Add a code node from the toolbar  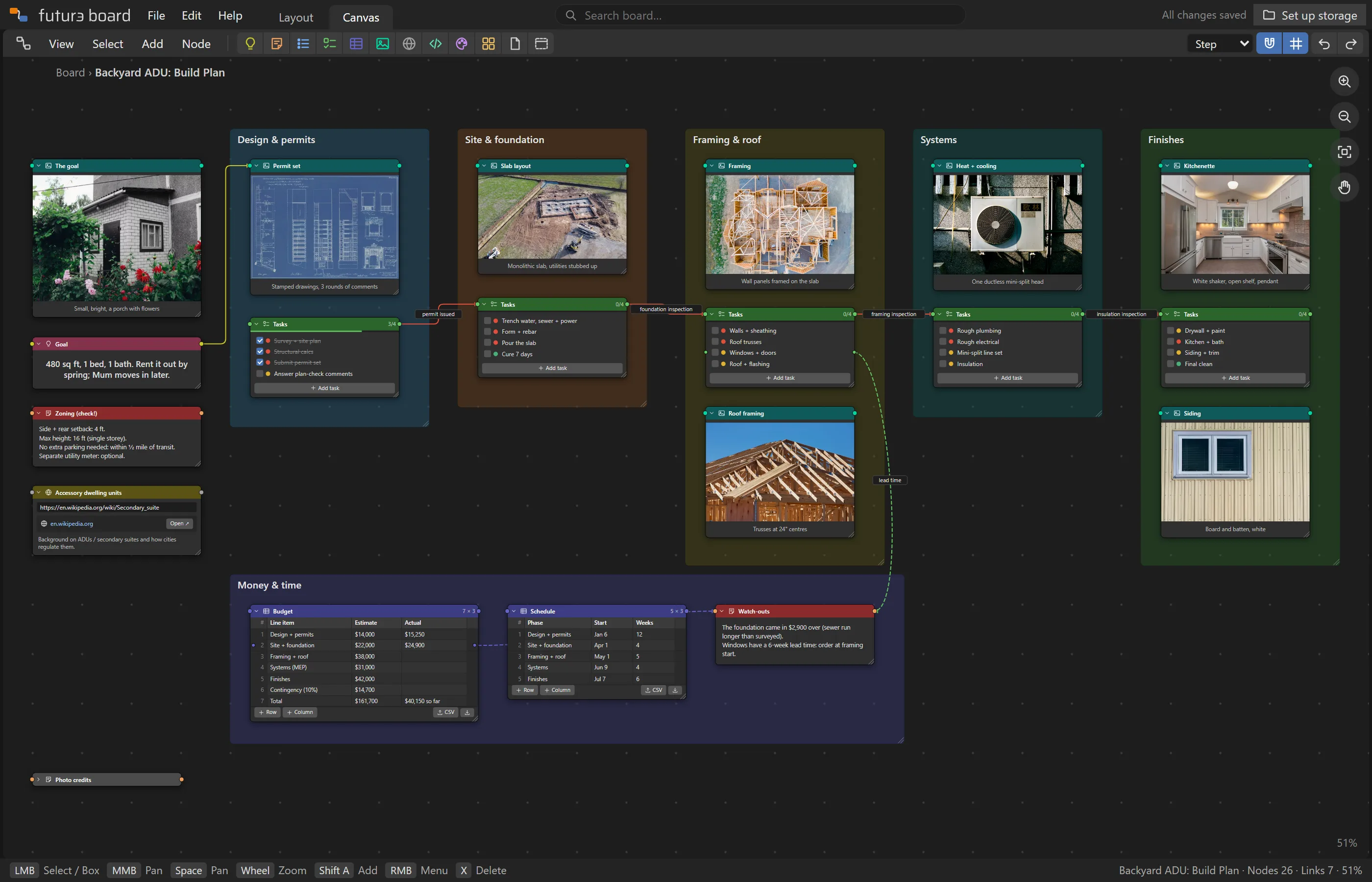coord(436,44)
